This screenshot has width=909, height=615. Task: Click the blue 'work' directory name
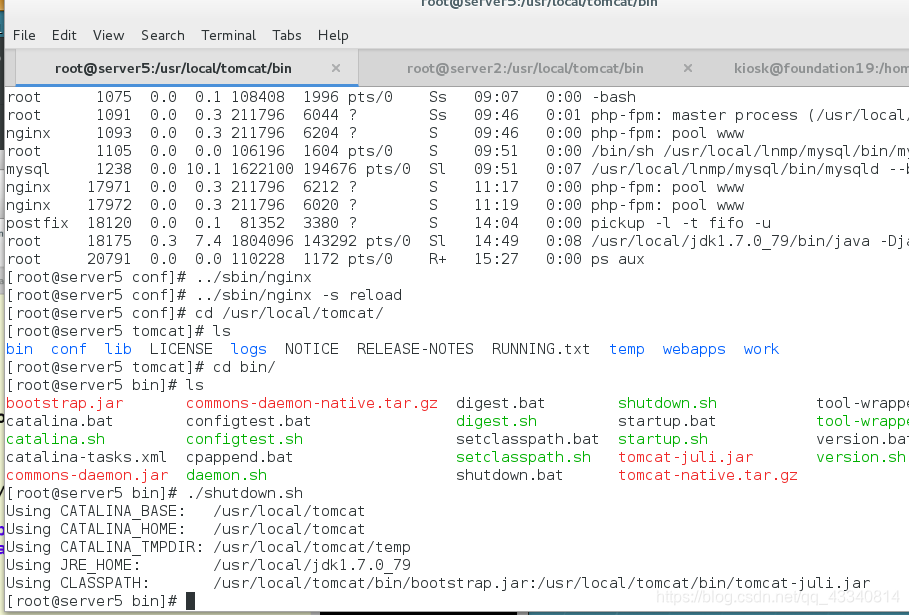tap(762, 349)
